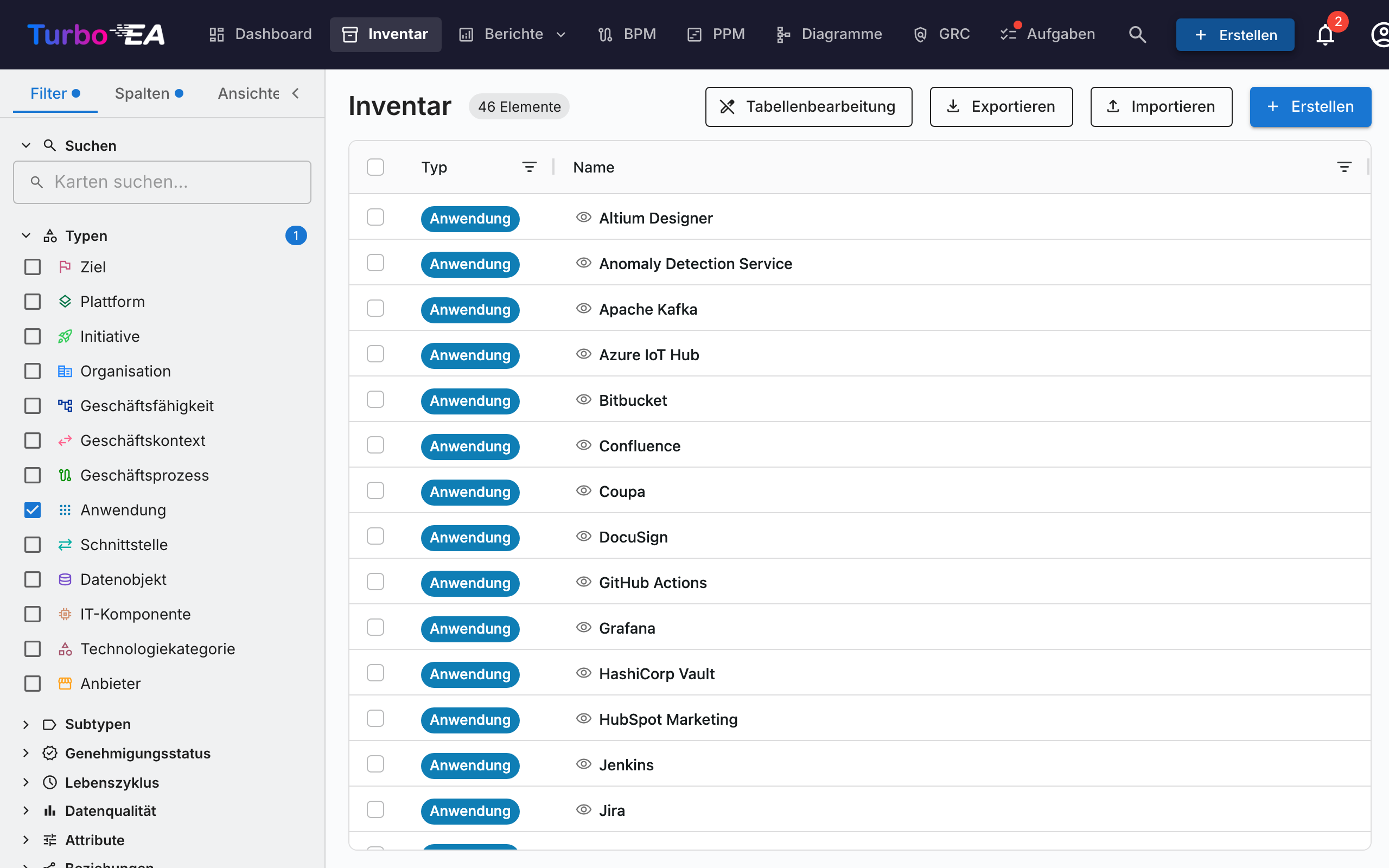This screenshot has width=1389, height=868.
Task: Check the Anbieter type checkbox
Action: (x=33, y=684)
